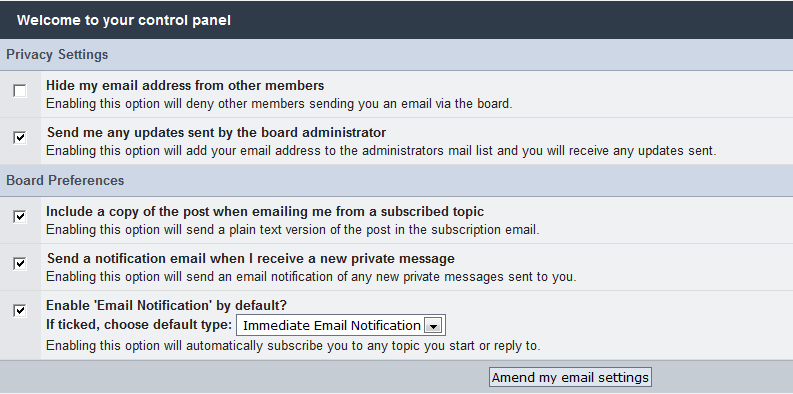Click the Send me any updates by administrator label
Viewport: 793px width, 394px height.
[216, 133]
